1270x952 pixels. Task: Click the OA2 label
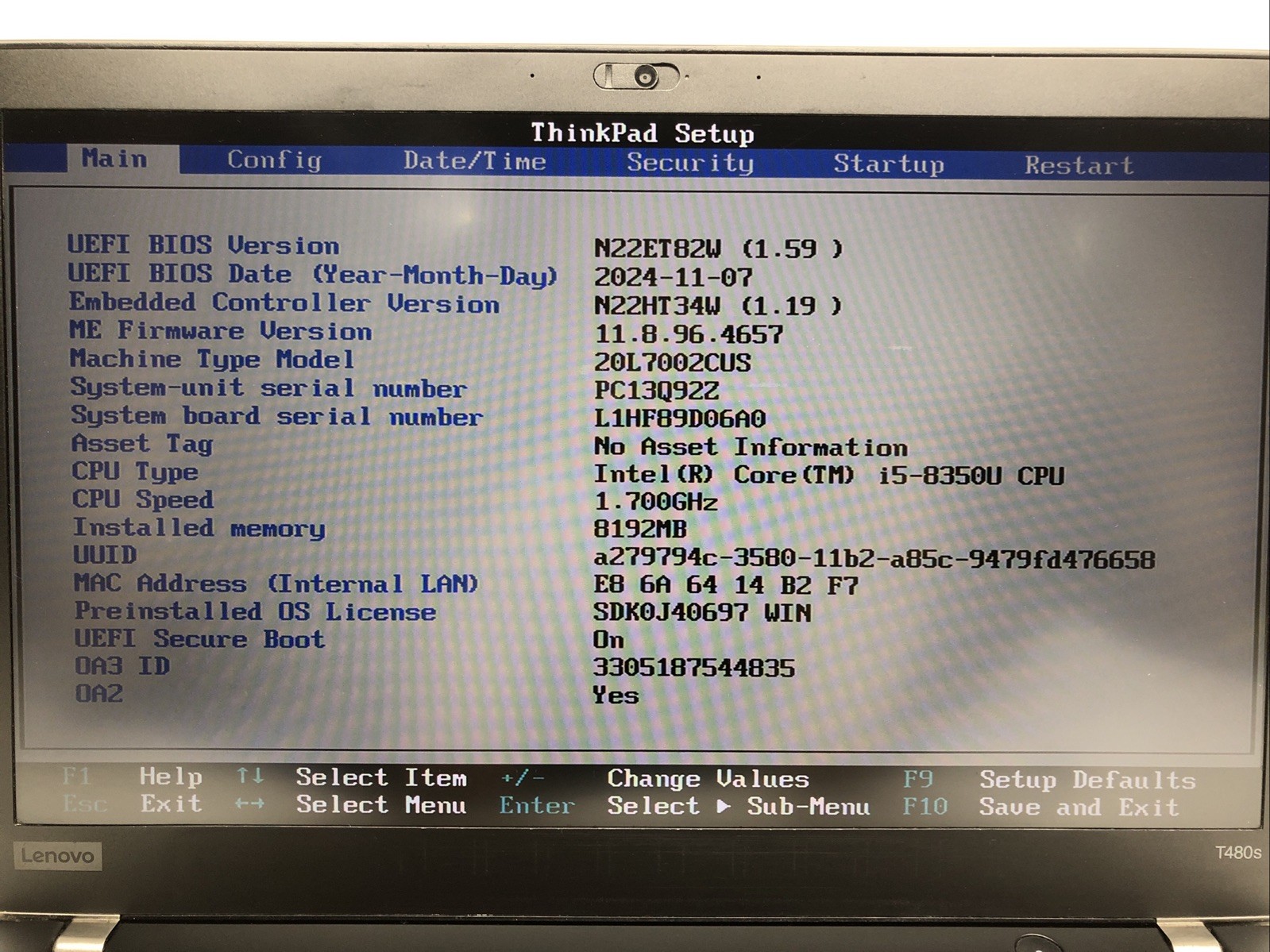(x=99, y=693)
